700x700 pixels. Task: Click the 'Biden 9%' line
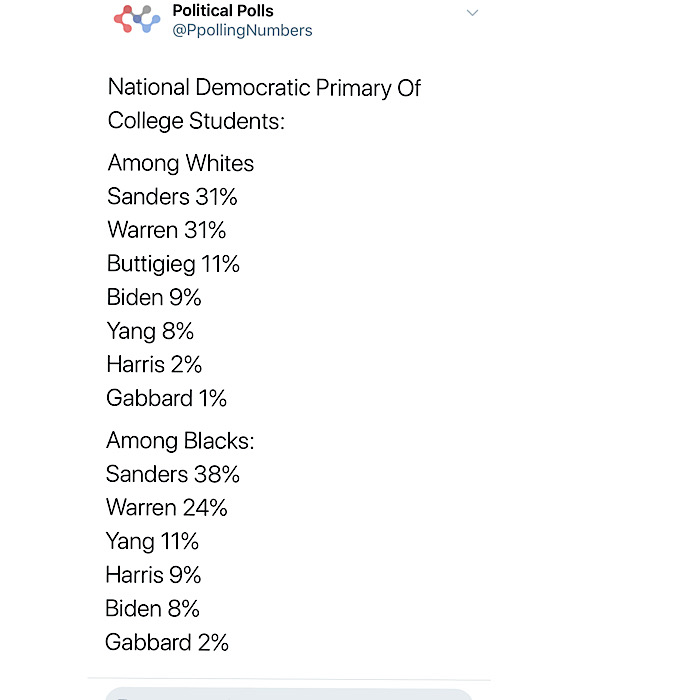pyautogui.click(x=154, y=297)
